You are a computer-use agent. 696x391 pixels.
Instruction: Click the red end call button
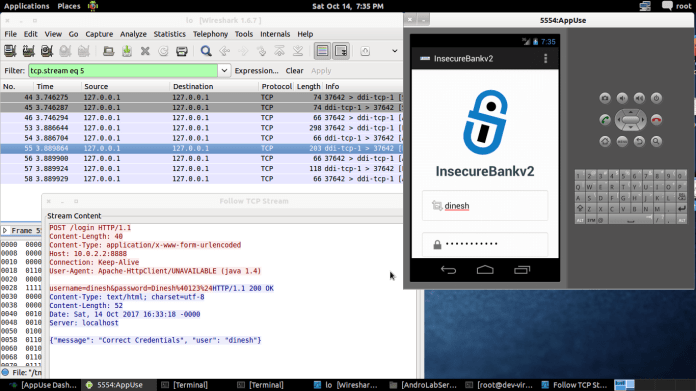[x=656, y=120]
